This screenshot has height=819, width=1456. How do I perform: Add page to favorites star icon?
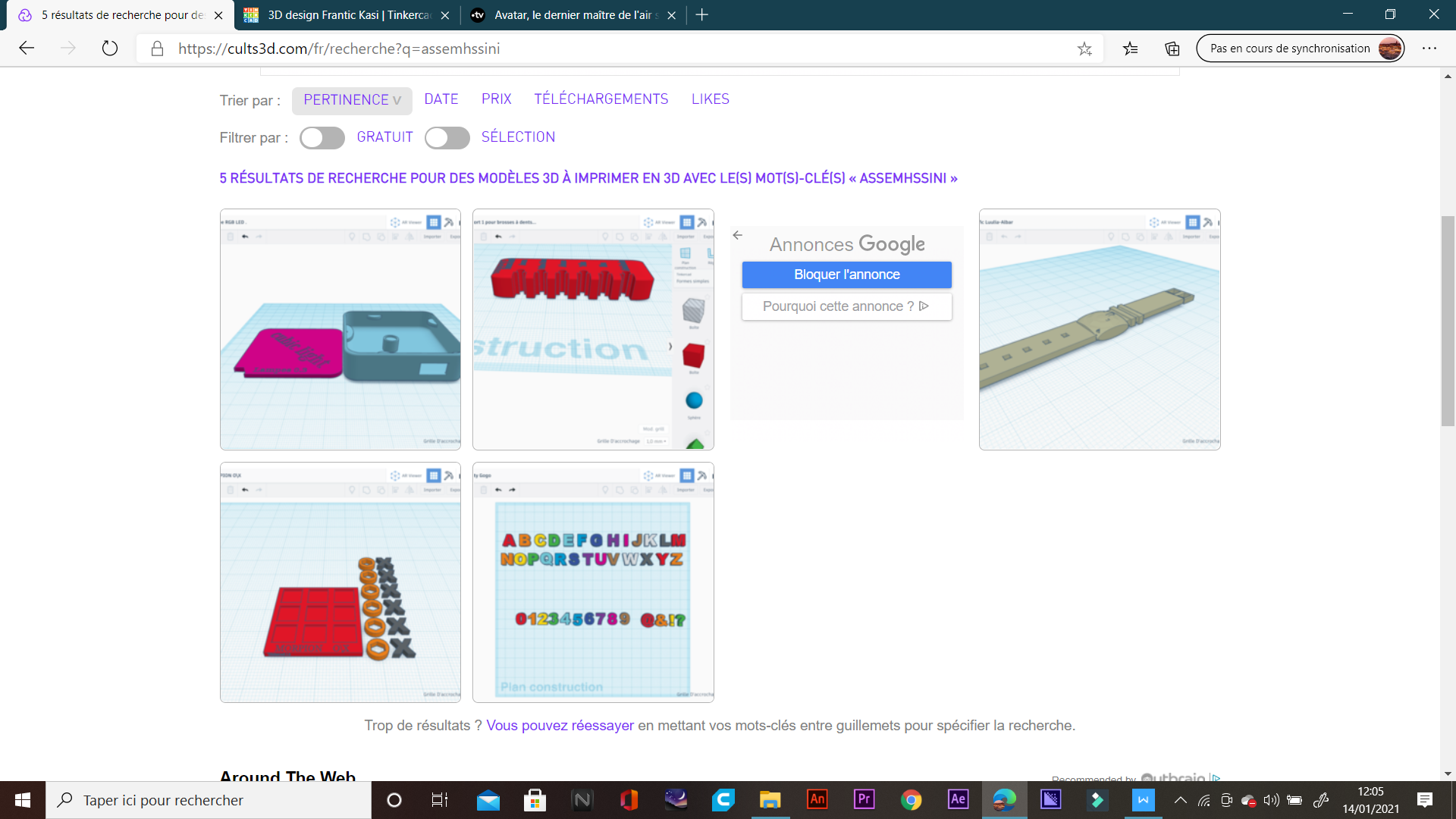1084,49
